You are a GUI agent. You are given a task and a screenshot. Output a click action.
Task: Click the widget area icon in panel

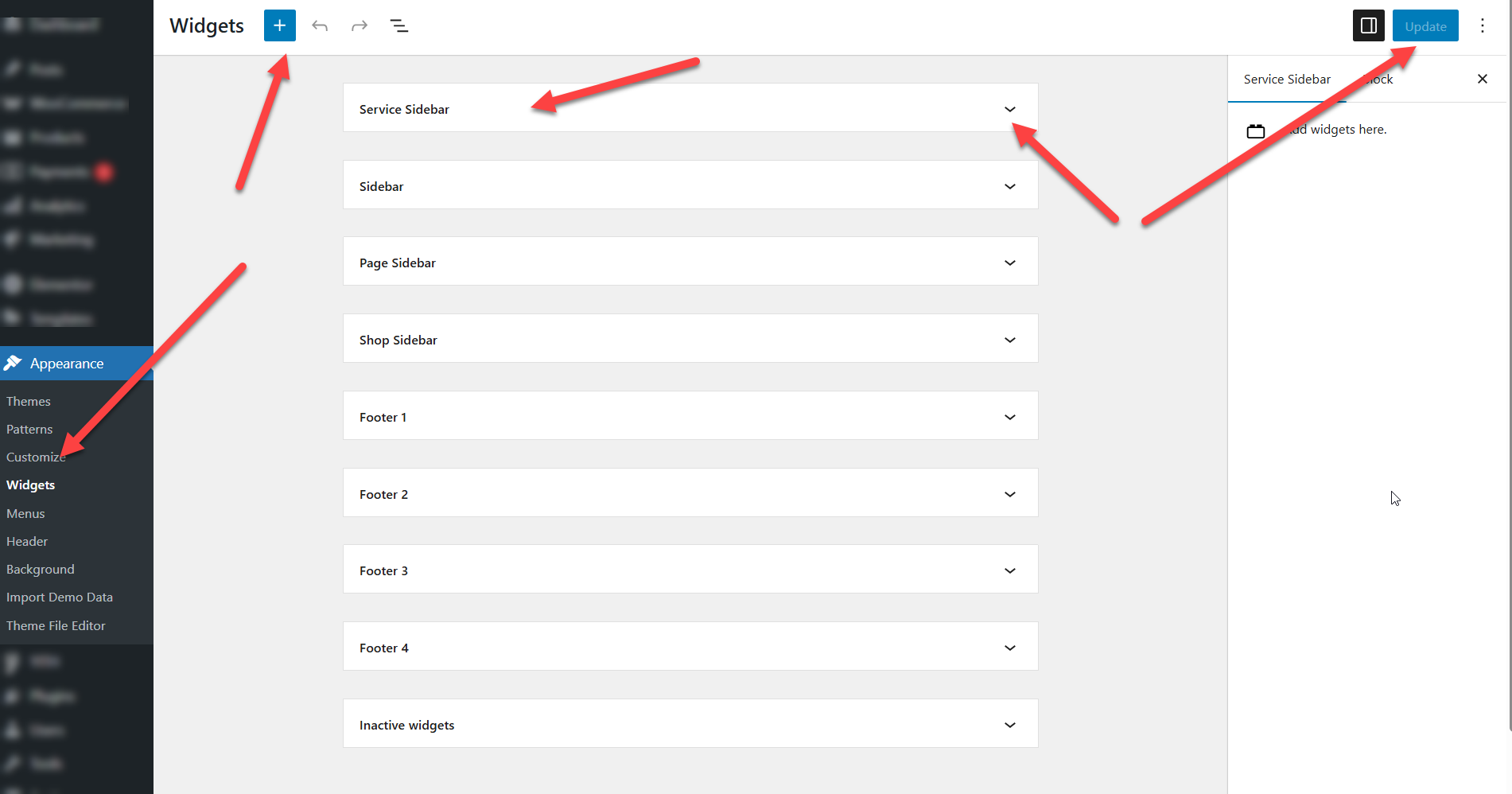1255,131
